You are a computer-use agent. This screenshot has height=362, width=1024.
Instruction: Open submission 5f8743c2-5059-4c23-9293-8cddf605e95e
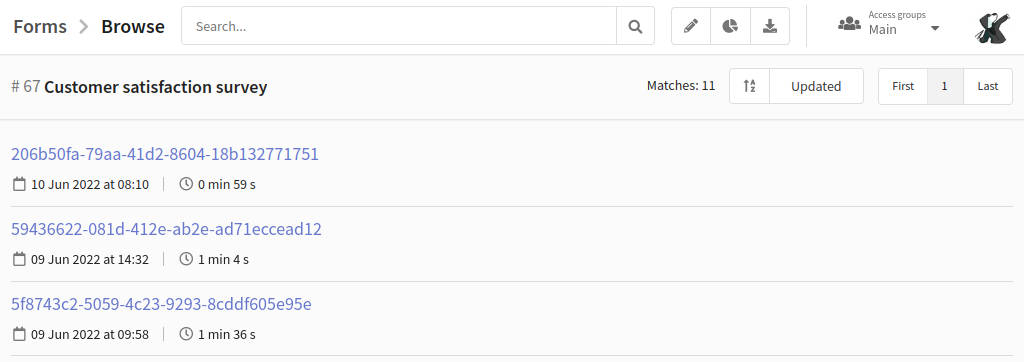pos(161,304)
